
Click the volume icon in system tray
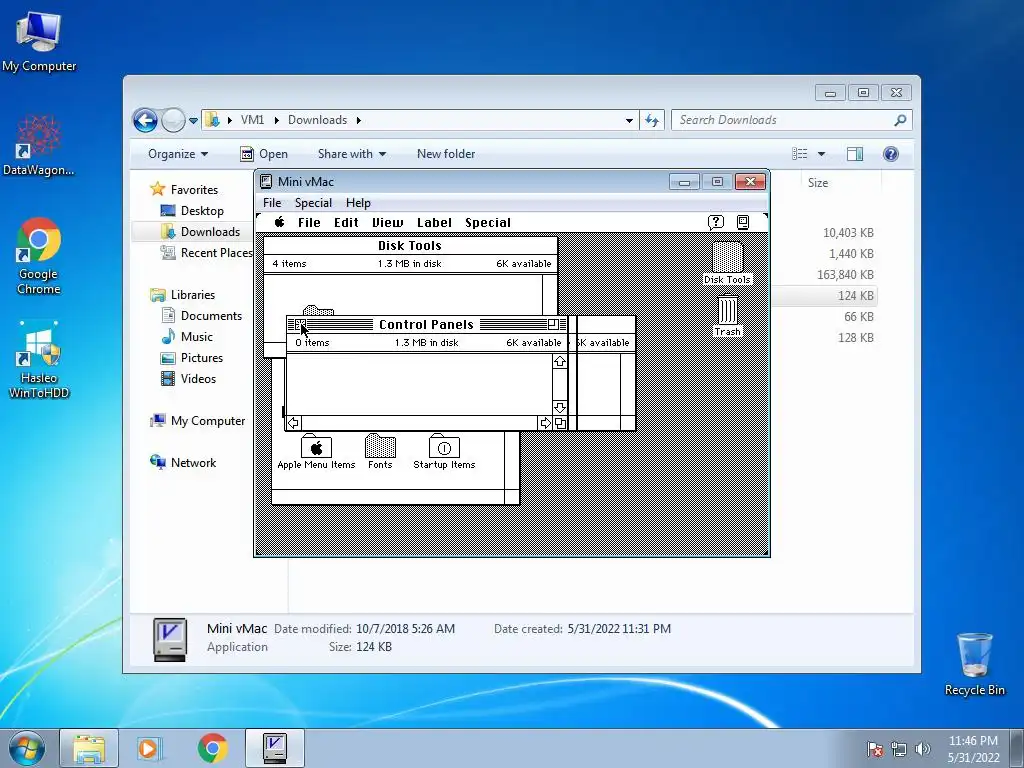click(x=923, y=749)
